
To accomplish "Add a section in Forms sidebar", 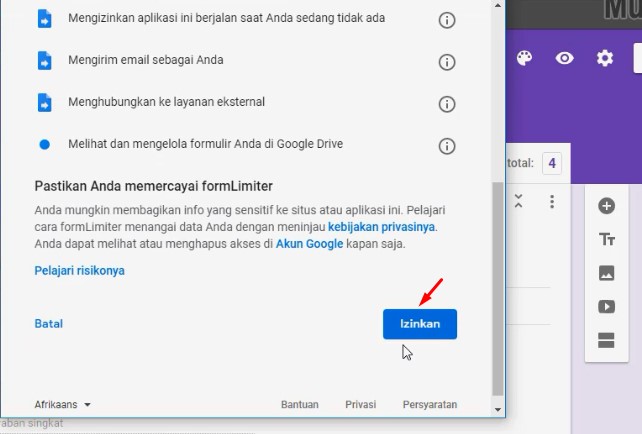I will point(606,340).
